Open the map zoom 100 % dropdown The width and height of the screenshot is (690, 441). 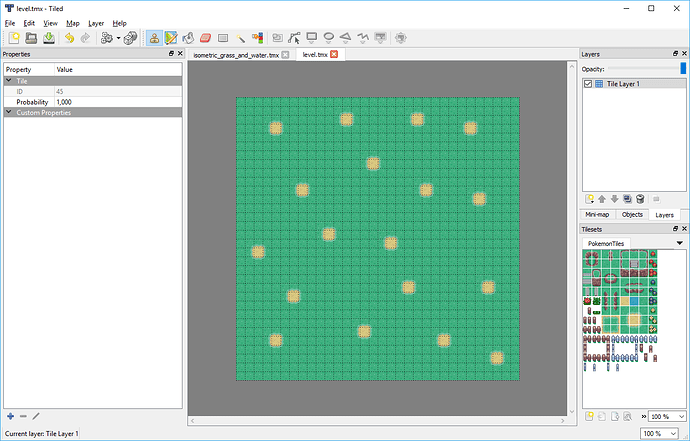659,434
